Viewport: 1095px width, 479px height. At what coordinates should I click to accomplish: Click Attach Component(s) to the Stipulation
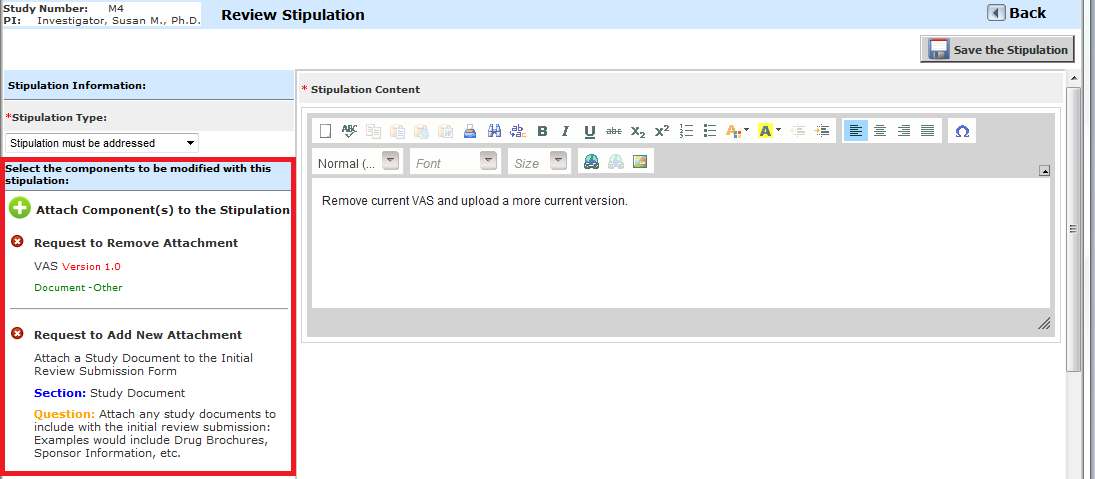[149, 209]
